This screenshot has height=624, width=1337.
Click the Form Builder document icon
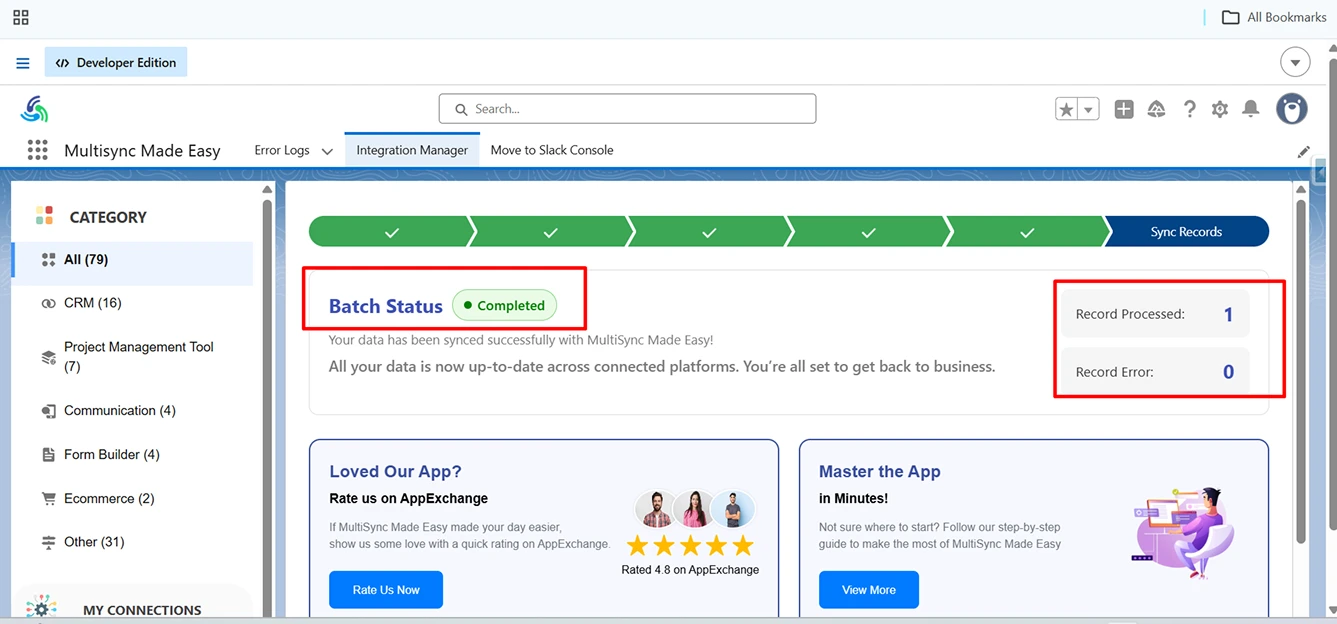[48, 455]
